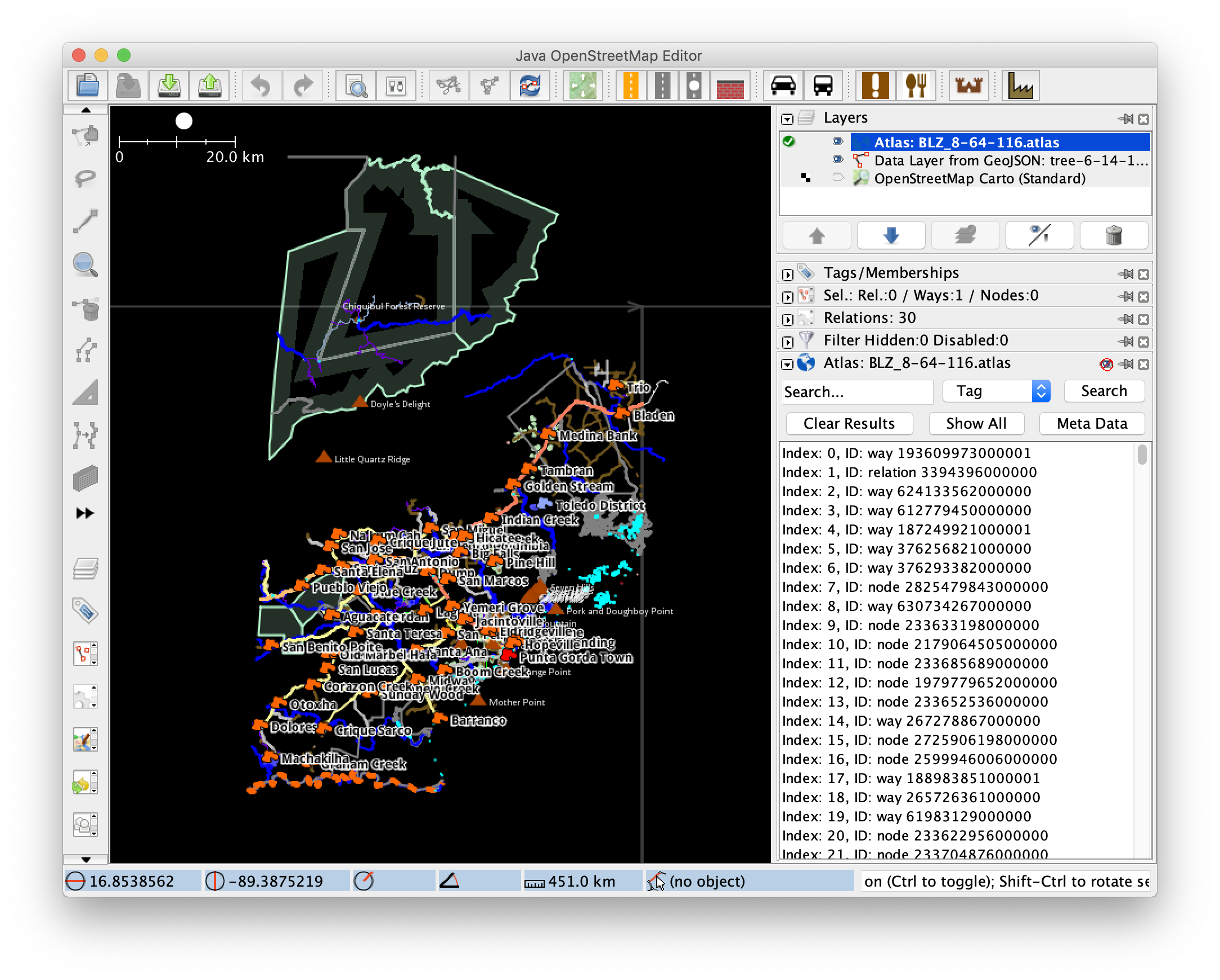
Task: Click the Clear Results button
Action: pos(848,423)
